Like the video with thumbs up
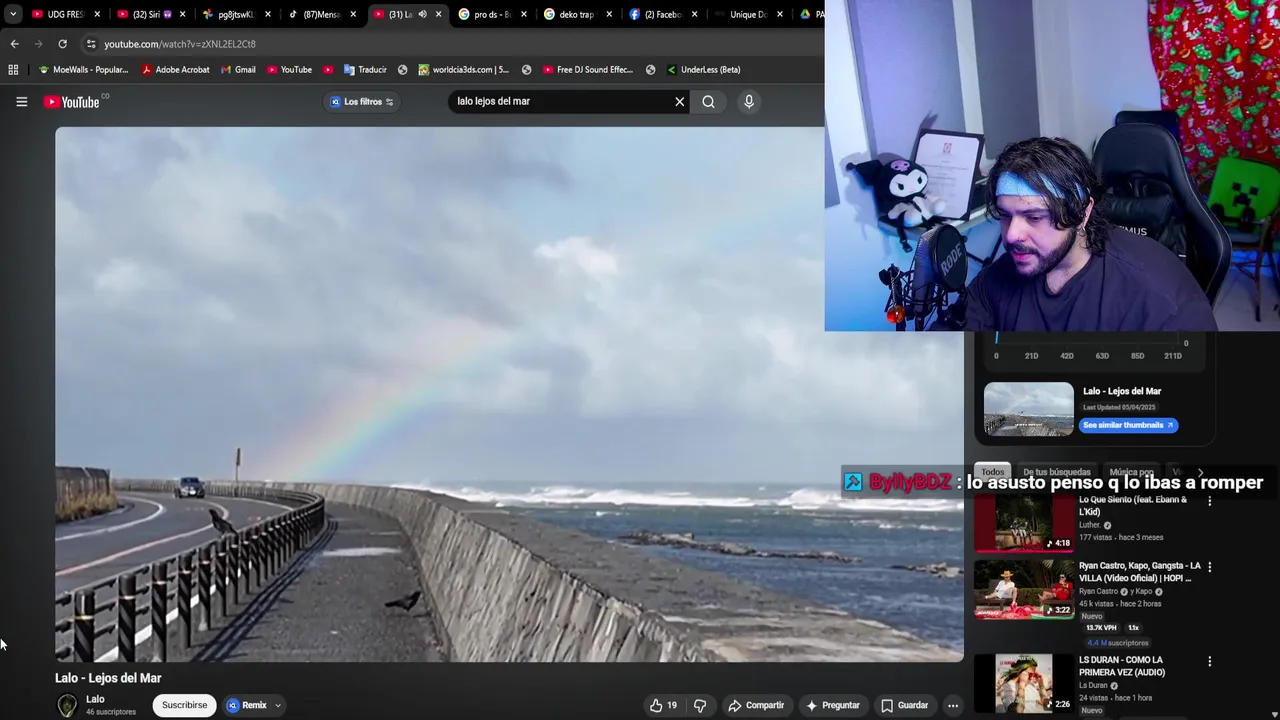1280x720 pixels. click(x=663, y=705)
